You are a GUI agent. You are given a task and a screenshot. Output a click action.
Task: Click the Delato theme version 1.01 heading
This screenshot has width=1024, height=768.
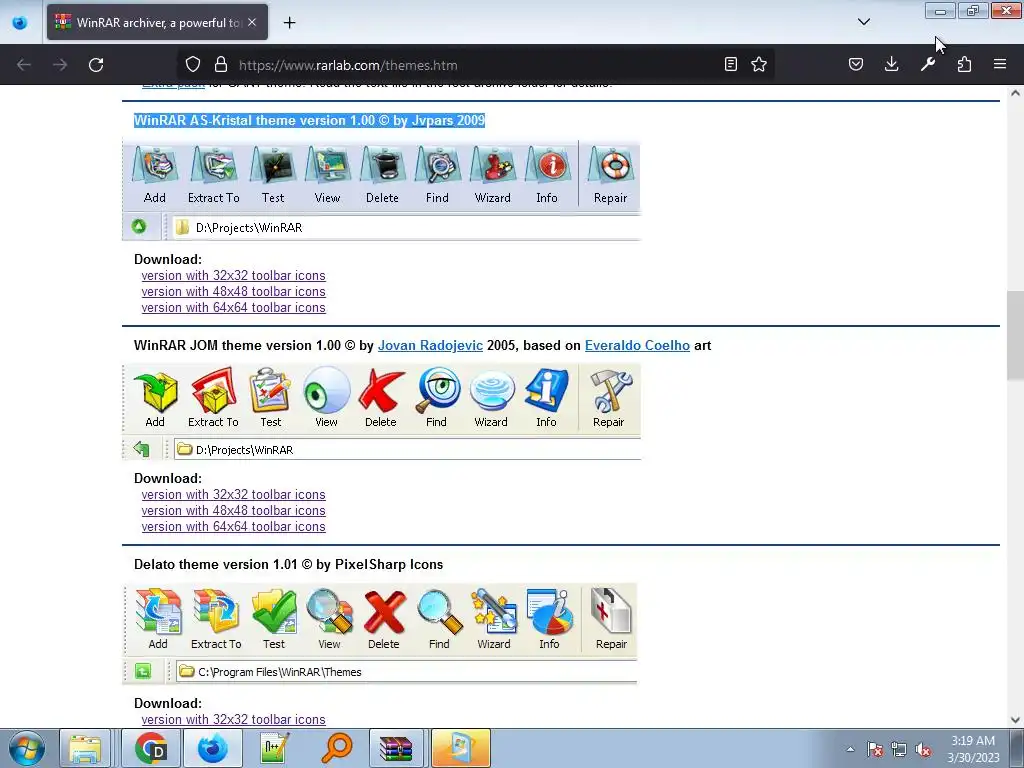(x=289, y=564)
